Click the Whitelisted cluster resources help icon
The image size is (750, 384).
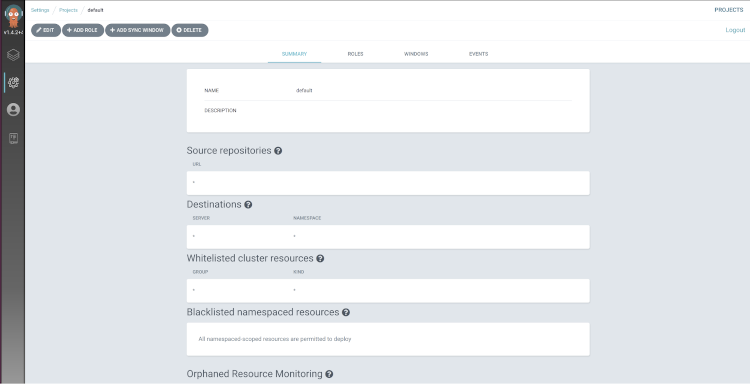[320, 258]
